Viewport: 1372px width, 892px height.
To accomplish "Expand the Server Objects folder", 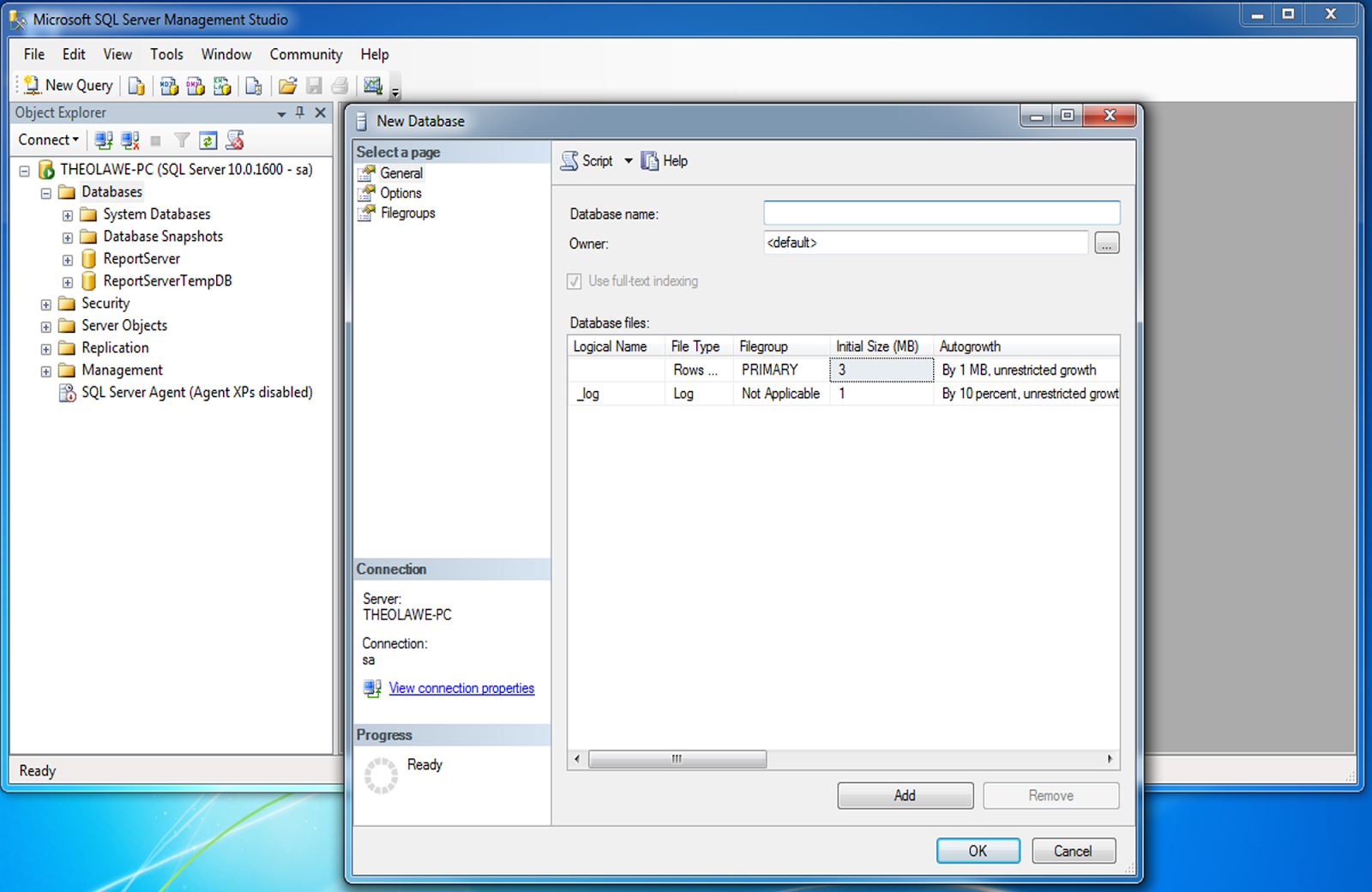I will pyautogui.click(x=46, y=327).
